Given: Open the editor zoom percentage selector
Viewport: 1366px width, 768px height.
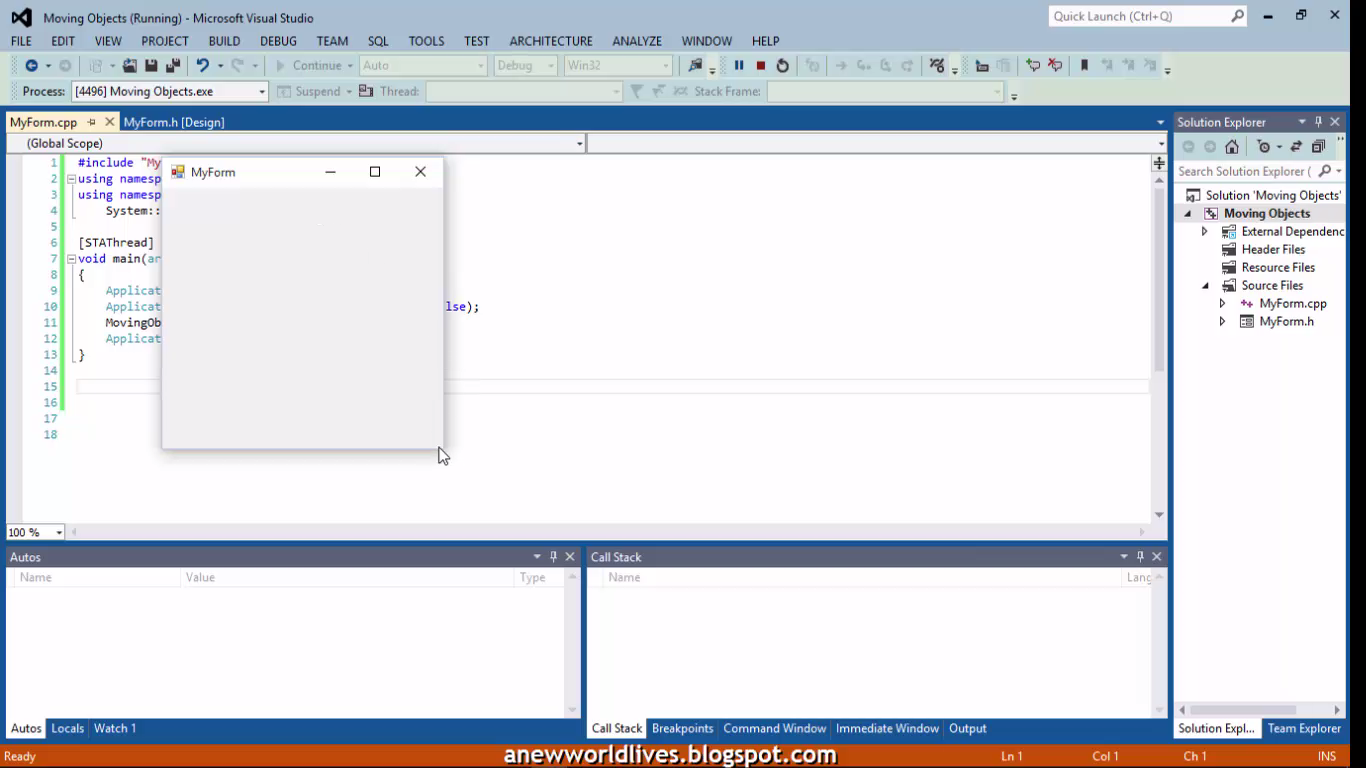Looking at the screenshot, I should tap(33, 532).
